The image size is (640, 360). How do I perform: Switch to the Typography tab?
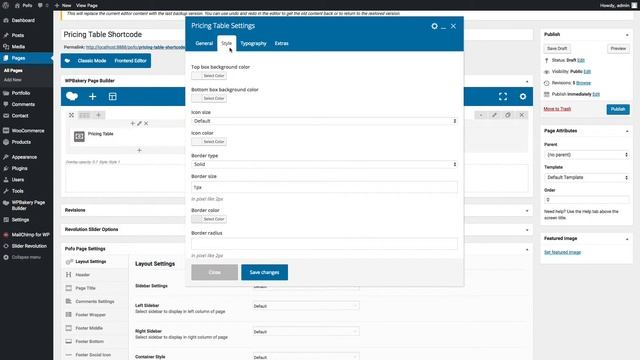click(253, 43)
